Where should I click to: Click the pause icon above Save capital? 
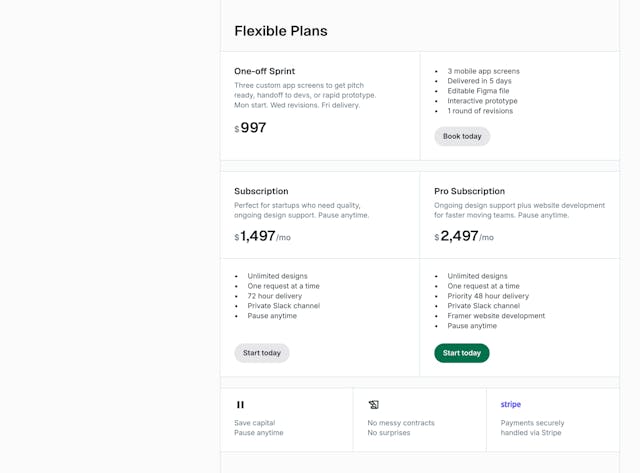click(x=240, y=405)
